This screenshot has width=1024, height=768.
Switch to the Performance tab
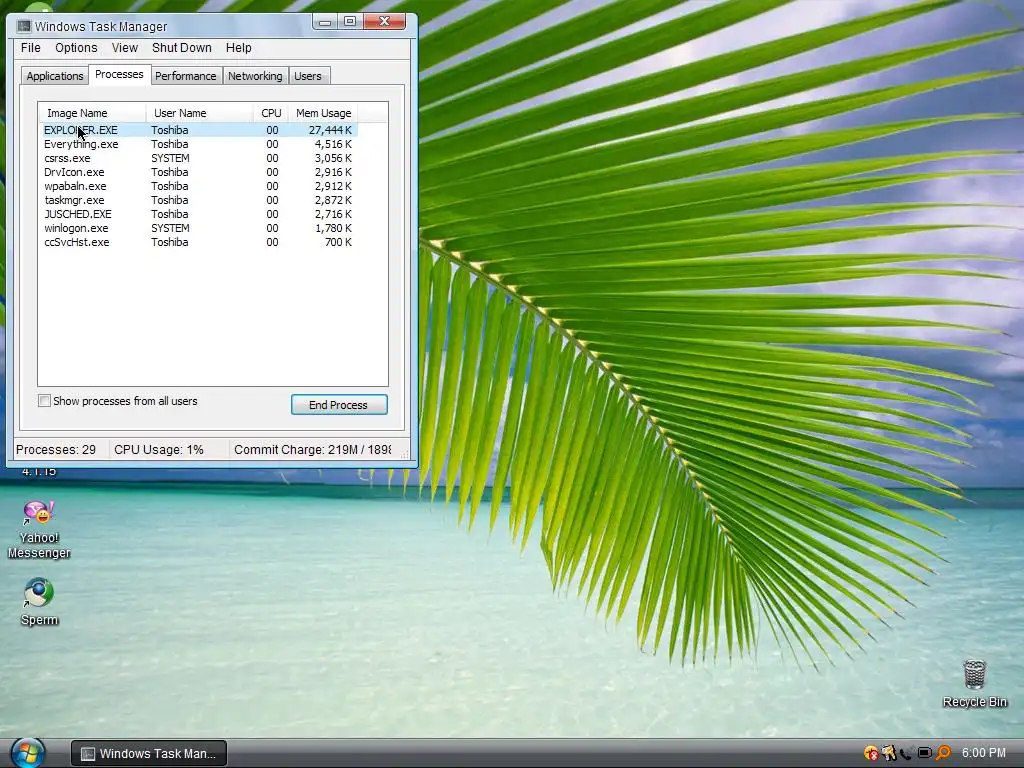point(185,76)
